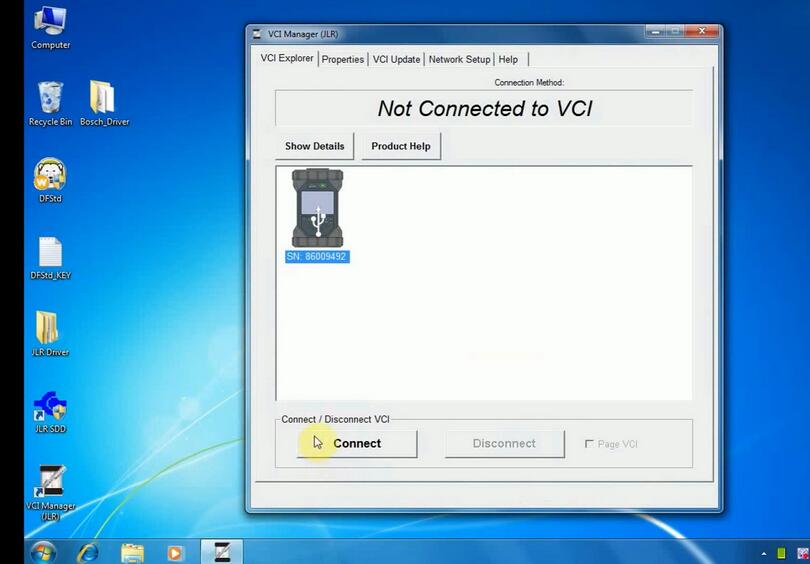Image resolution: width=810 pixels, height=564 pixels.
Task: Open the VCI Update tab
Action: tap(396, 59)
